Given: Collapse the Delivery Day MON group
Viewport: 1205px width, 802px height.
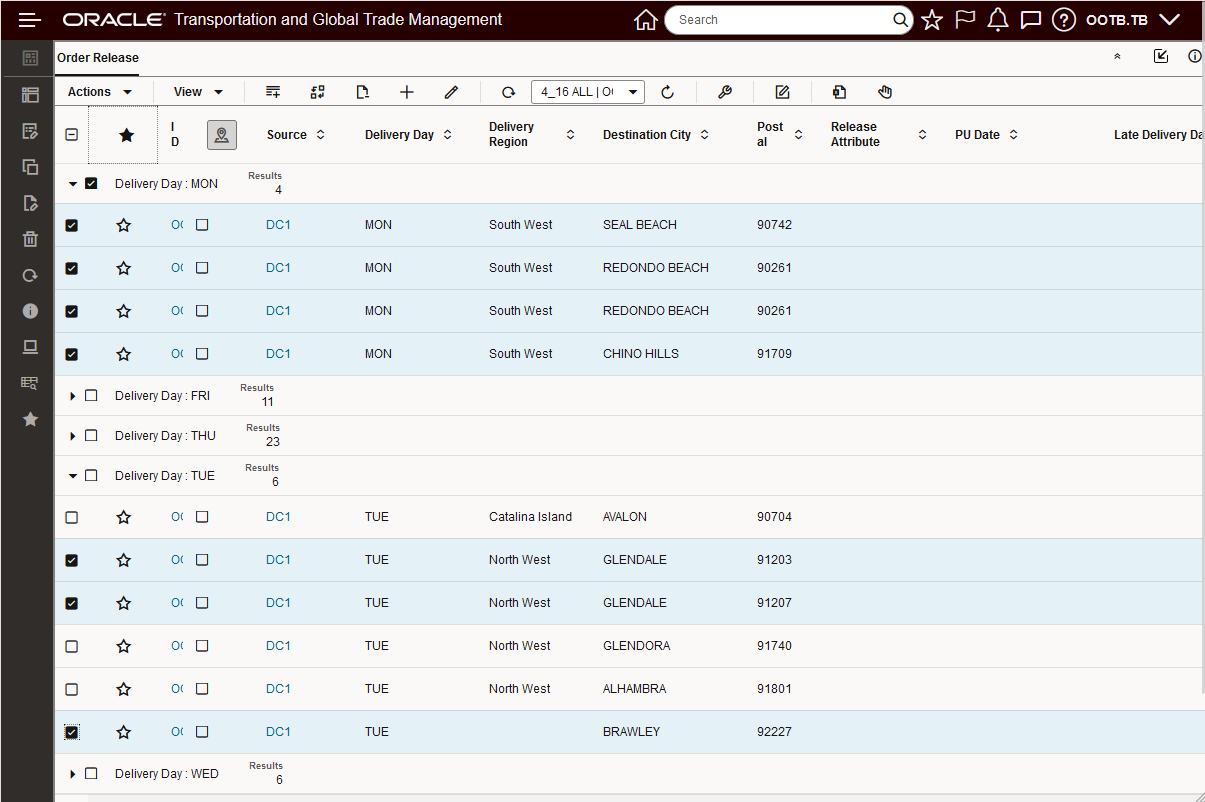Looking at the screenshot, I should point(73,184).
